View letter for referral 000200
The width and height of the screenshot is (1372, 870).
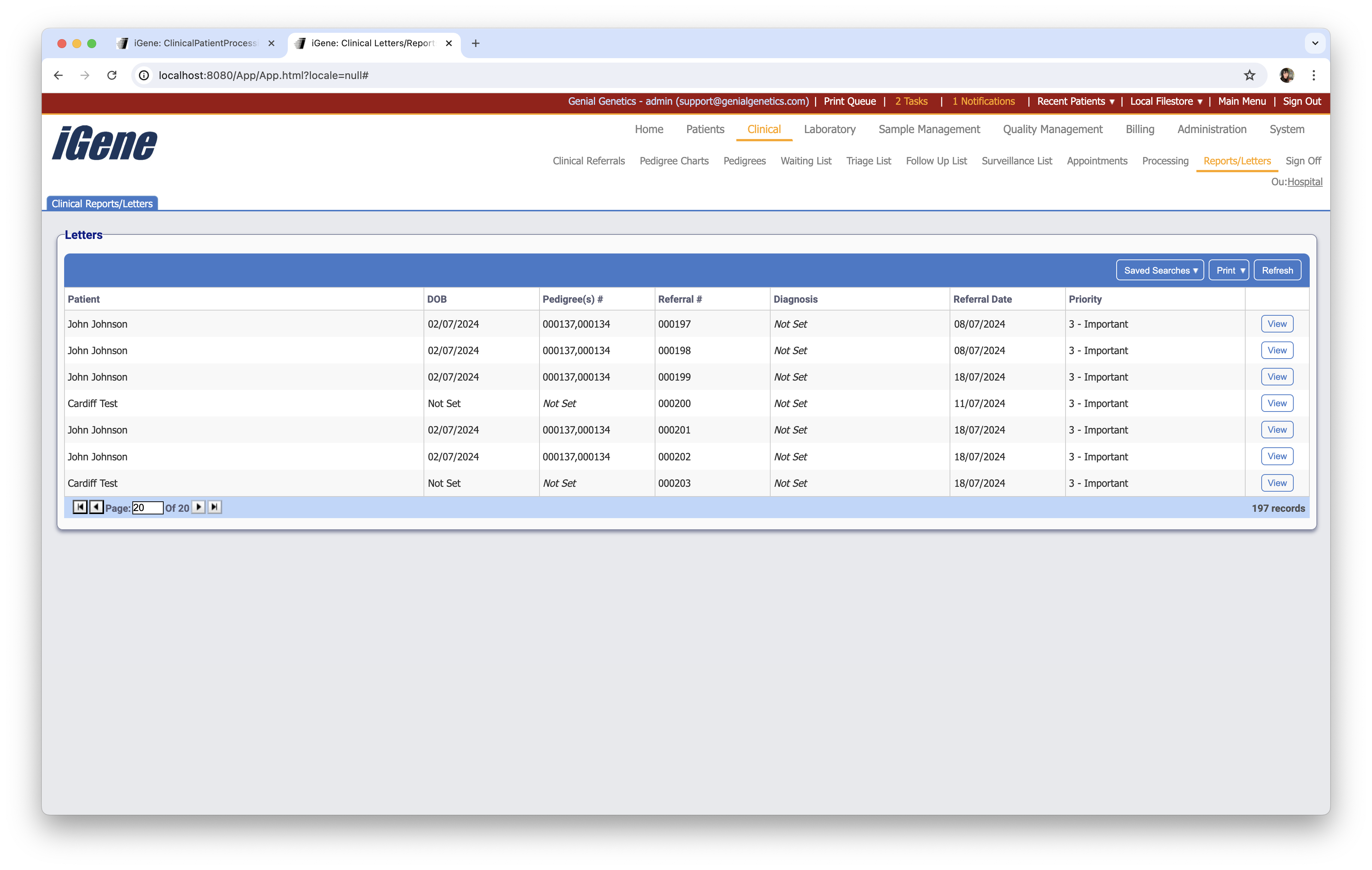pos(1276,403)
